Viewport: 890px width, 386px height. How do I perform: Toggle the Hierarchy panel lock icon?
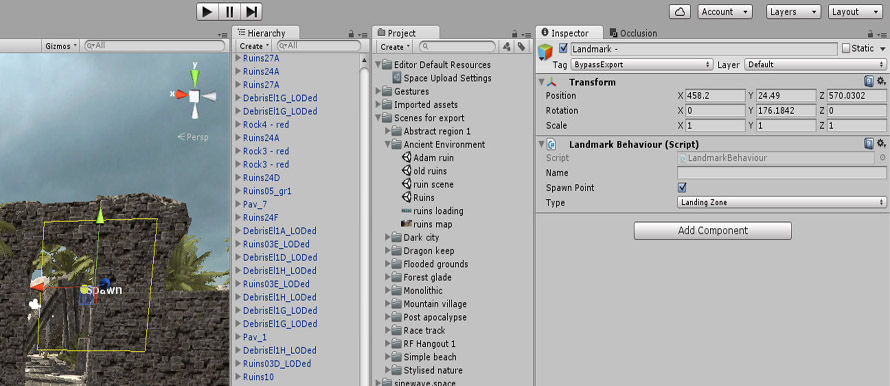pyautogui.click(x=351, y=33)
